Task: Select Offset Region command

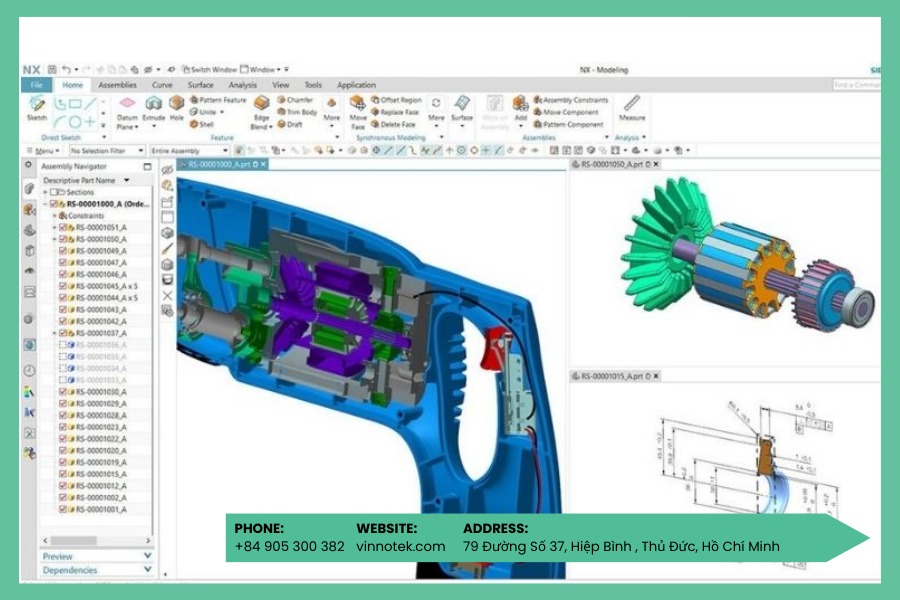Action: point(396,100)
